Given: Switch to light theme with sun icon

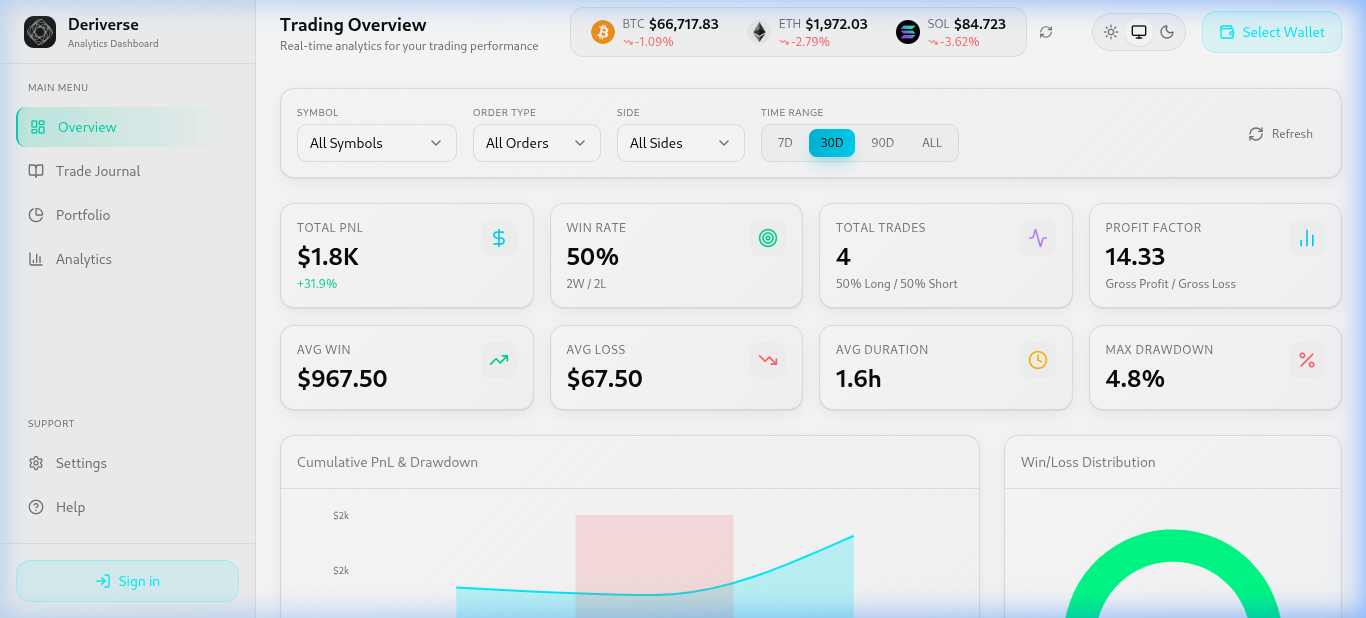Looking at the screenshot, I should coord(1110,32).
